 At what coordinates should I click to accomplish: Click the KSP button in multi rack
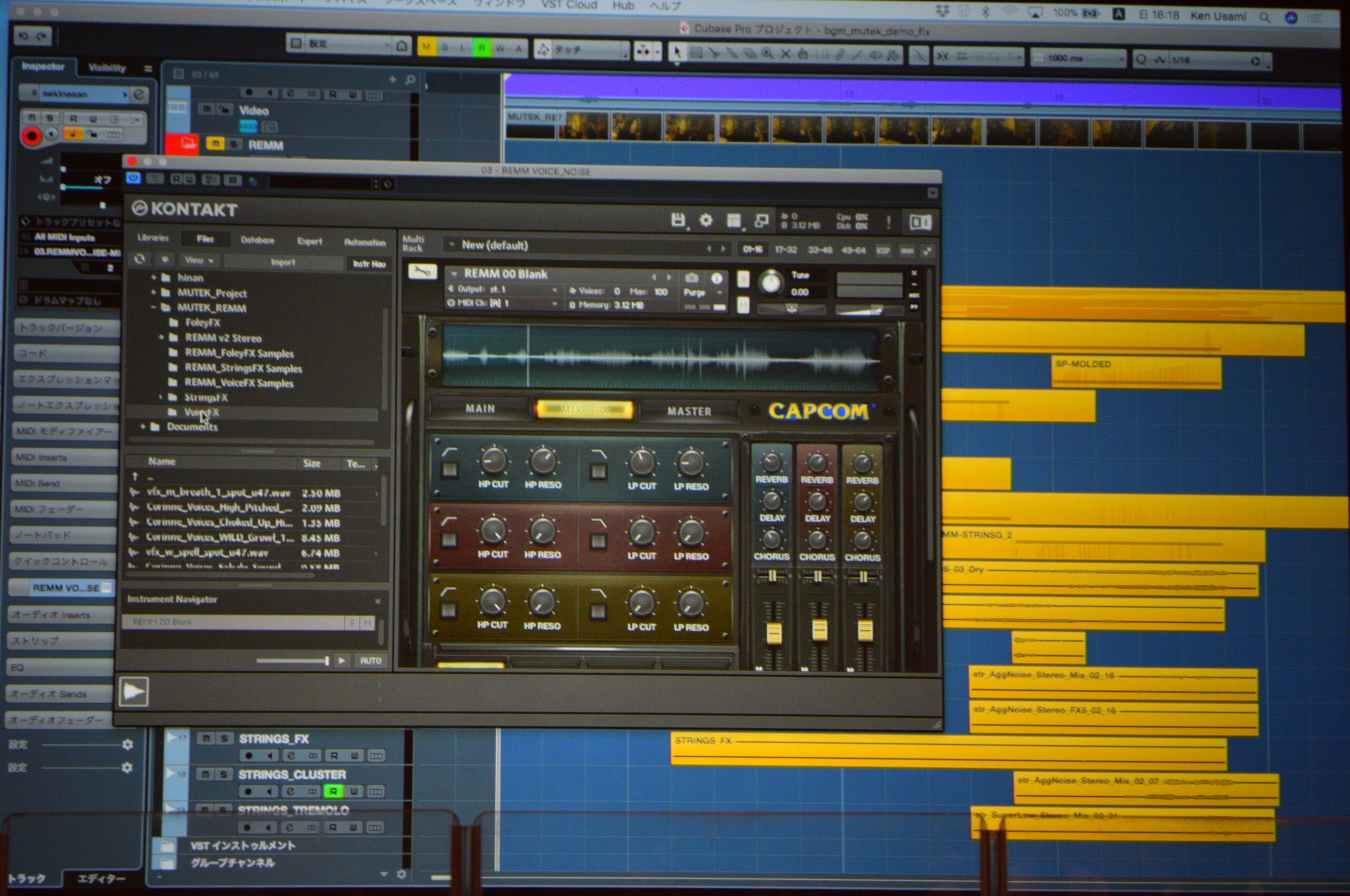click(x=883, y=251)
